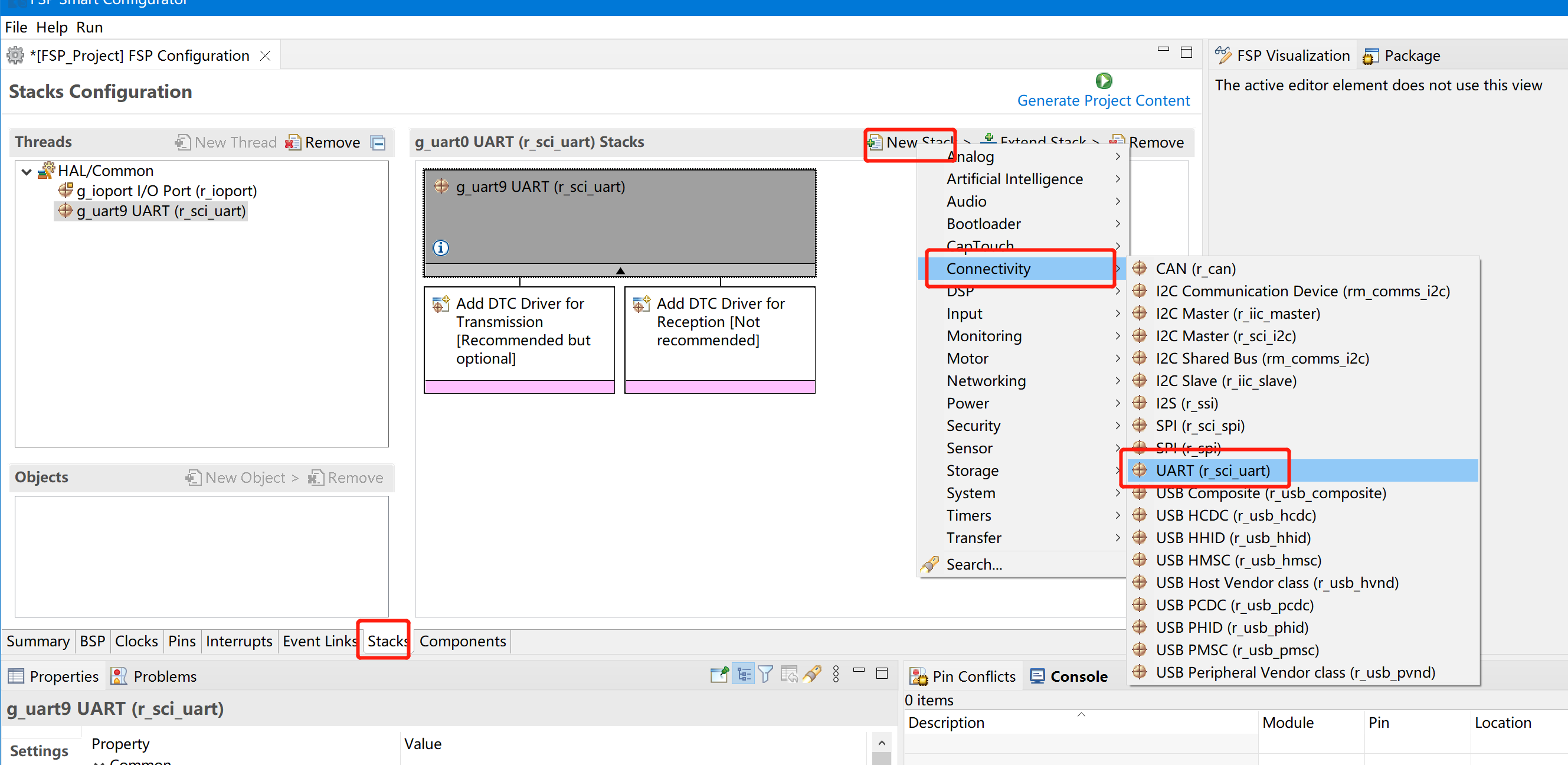Viewport: 1568px width, 765px height.
Task: Choose I2S (r_ssi) module
Action: click(x=1302, y=403)
